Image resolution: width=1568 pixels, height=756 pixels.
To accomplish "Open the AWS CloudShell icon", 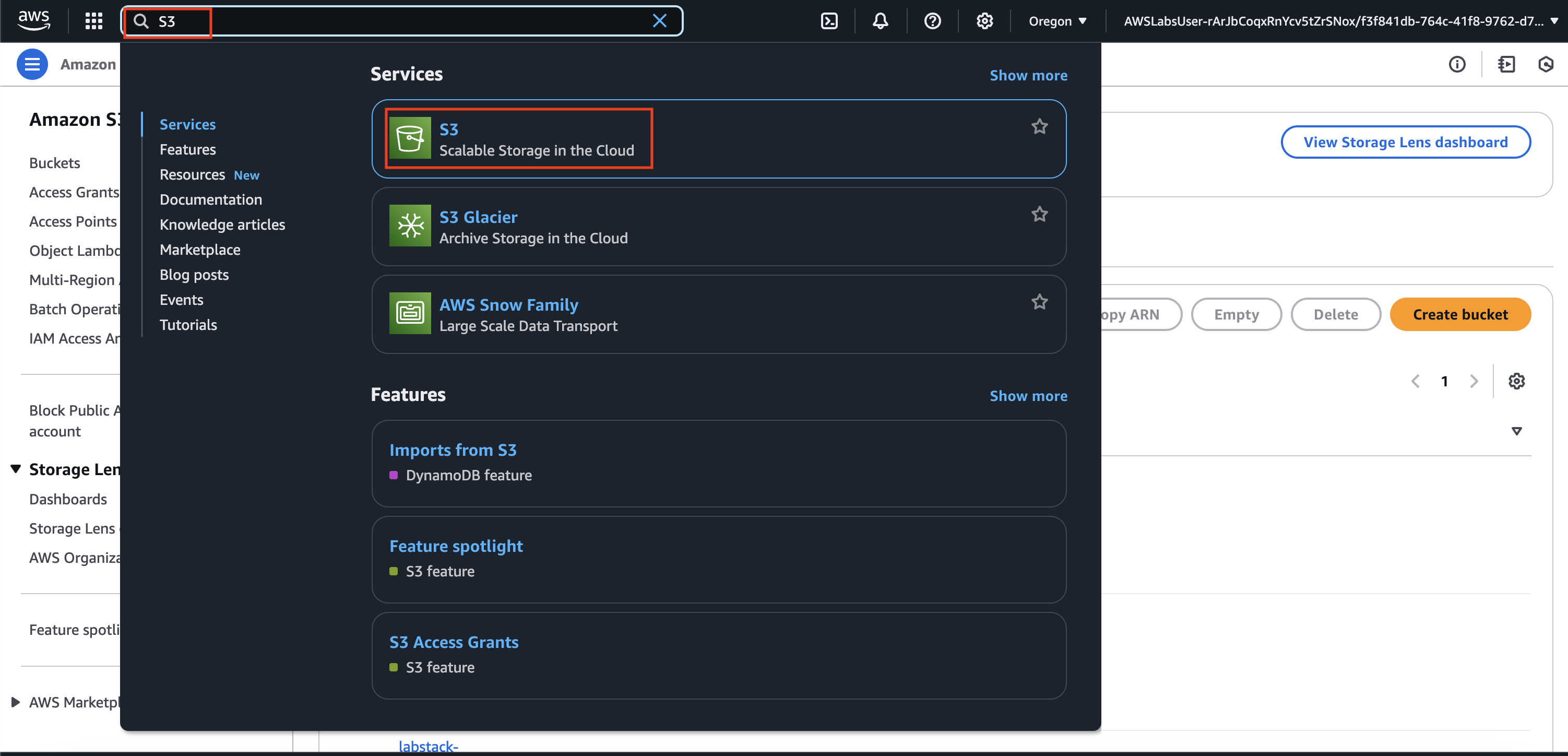I will click(x=829, y=21).
